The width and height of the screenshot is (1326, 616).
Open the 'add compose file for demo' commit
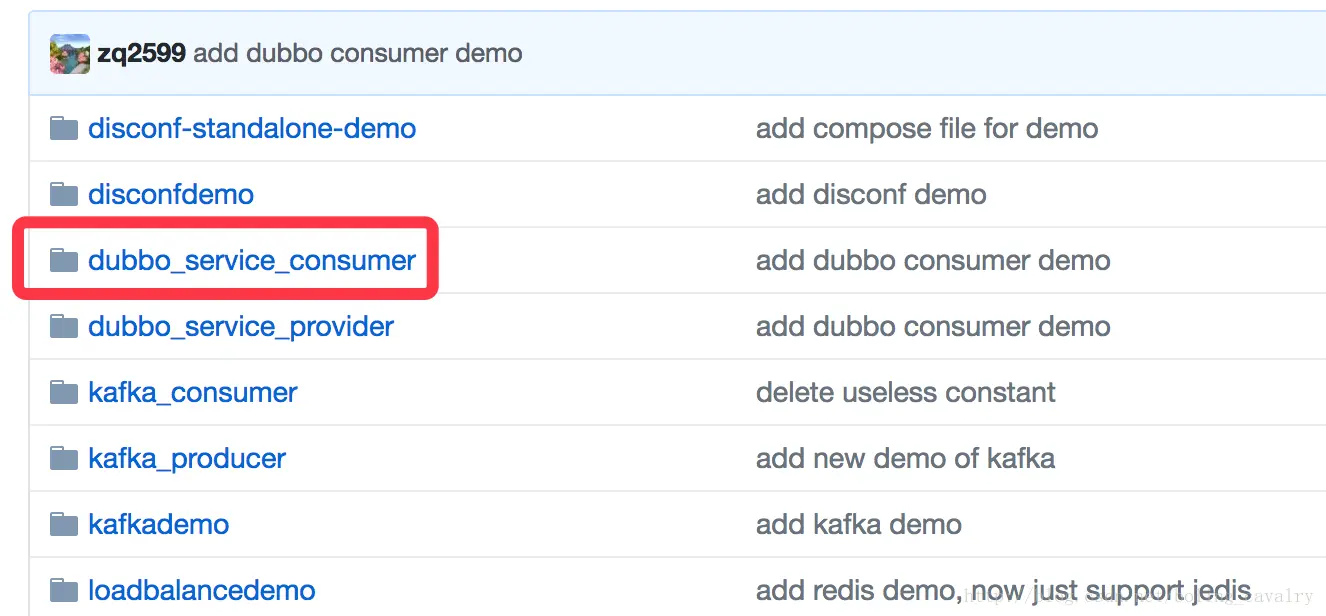(927, 129)
